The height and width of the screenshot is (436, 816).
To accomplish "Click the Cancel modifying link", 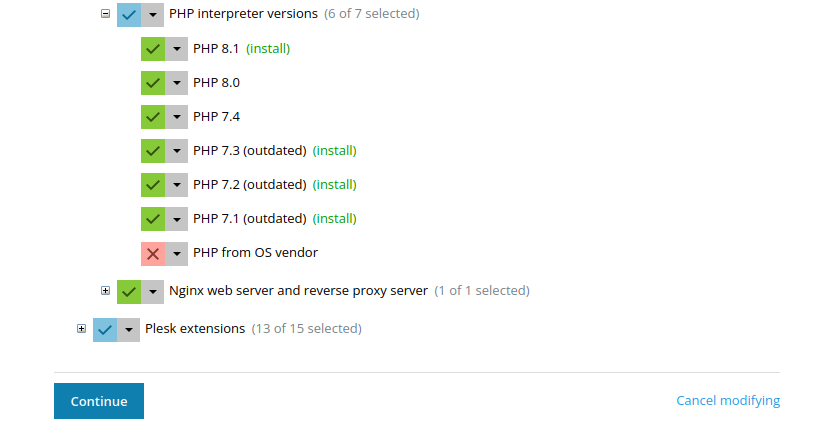I will [728, 401].
